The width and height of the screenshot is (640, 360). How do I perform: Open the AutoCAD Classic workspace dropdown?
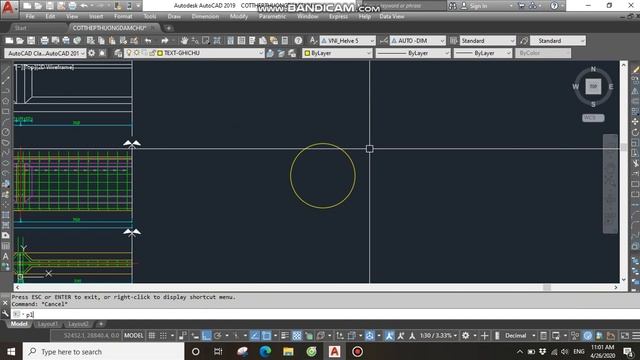pos(45,53)
